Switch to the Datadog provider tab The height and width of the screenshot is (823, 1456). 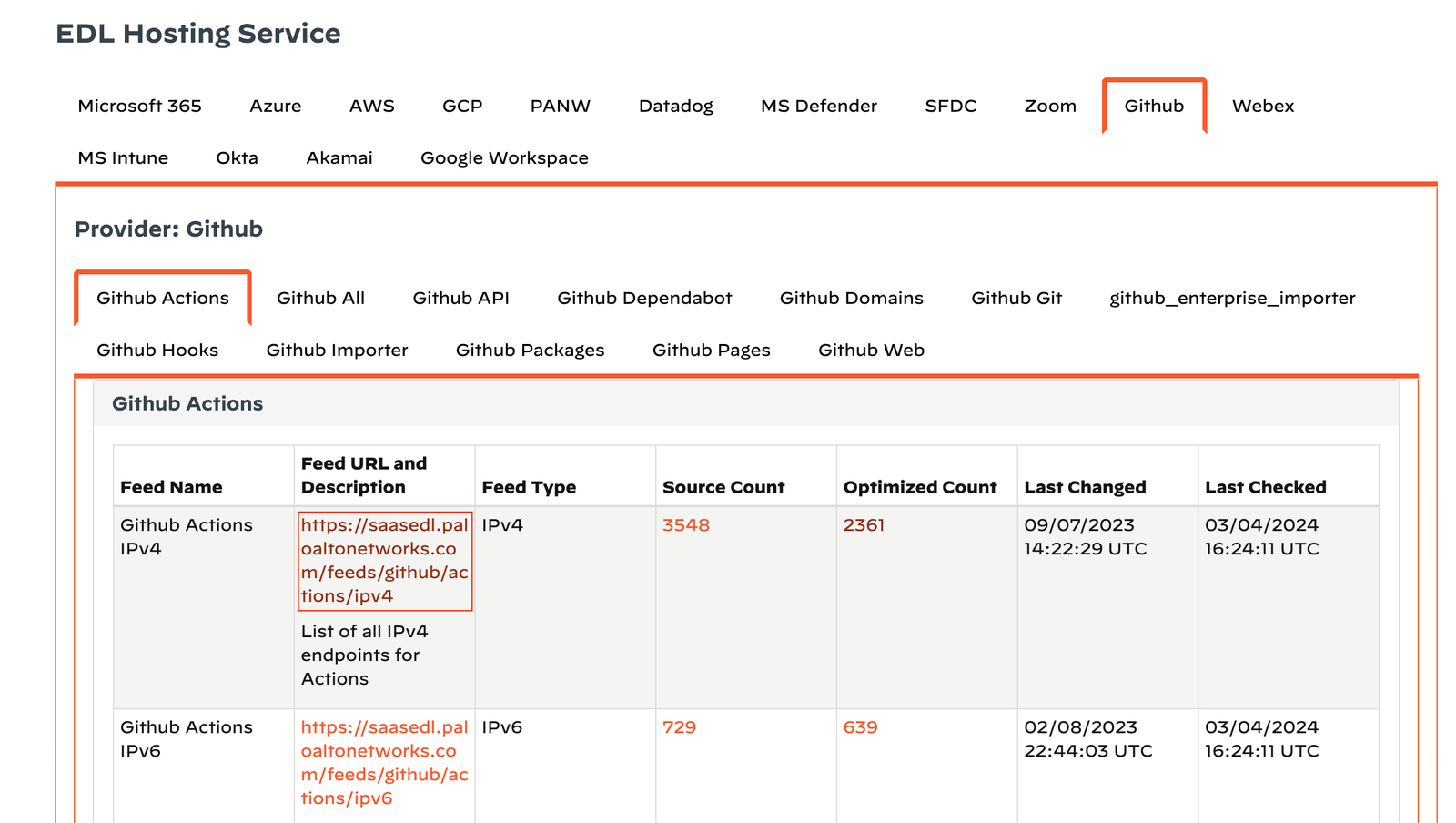pos(675,106)
